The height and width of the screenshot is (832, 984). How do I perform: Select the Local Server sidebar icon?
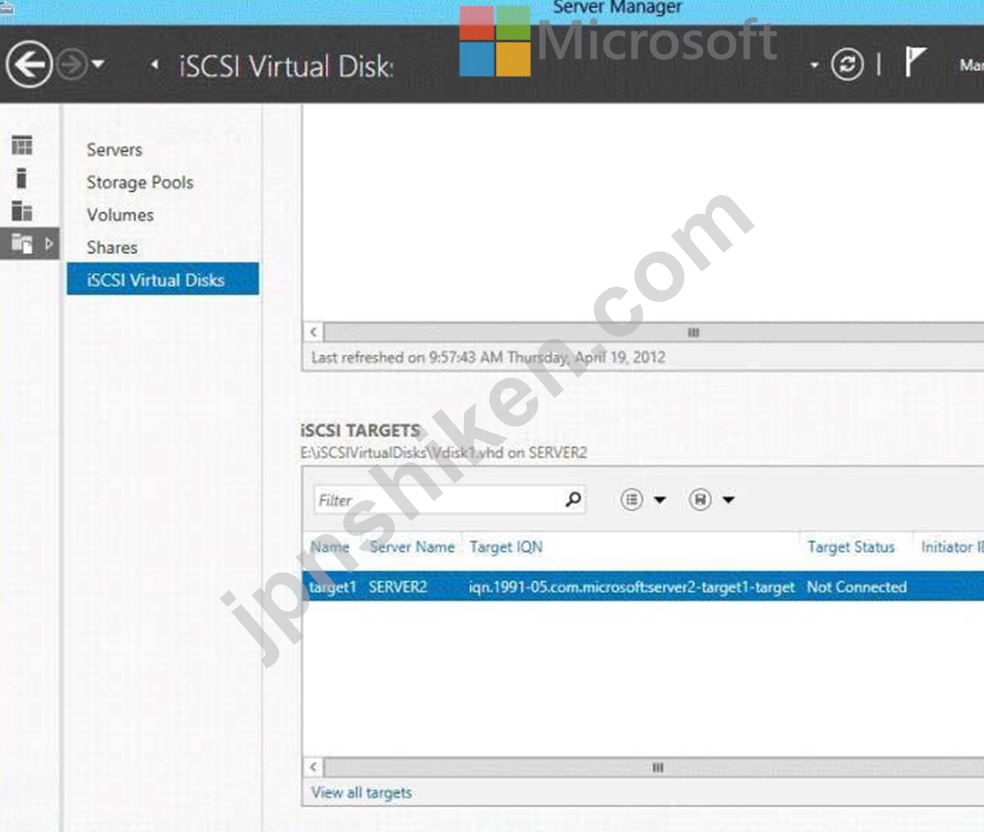(x=21, y=178)
